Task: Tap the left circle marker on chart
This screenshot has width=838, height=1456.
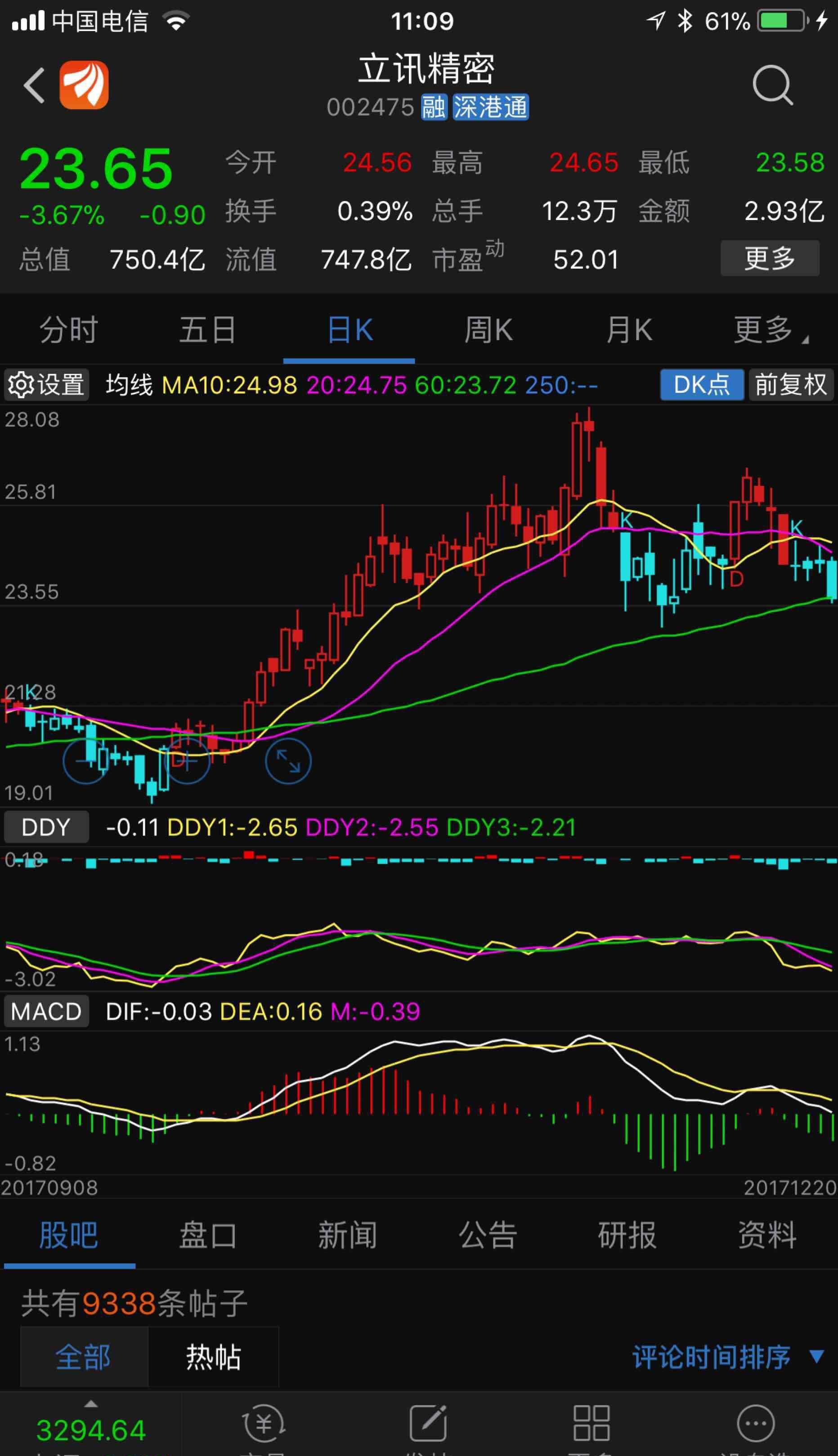Action: tap(86, 761)
